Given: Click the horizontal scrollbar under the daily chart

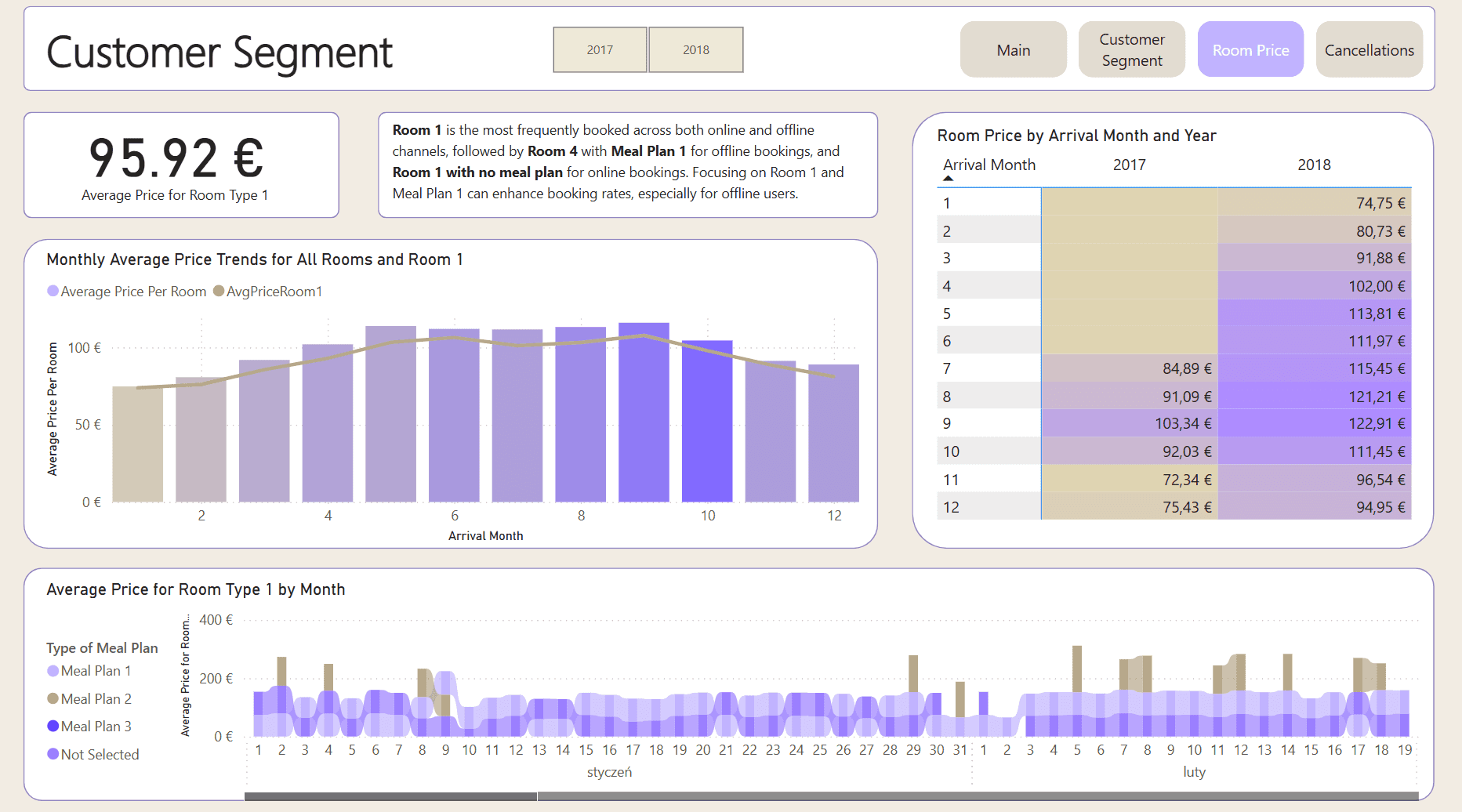Looking at the screenshot, I should coord(390,796).
